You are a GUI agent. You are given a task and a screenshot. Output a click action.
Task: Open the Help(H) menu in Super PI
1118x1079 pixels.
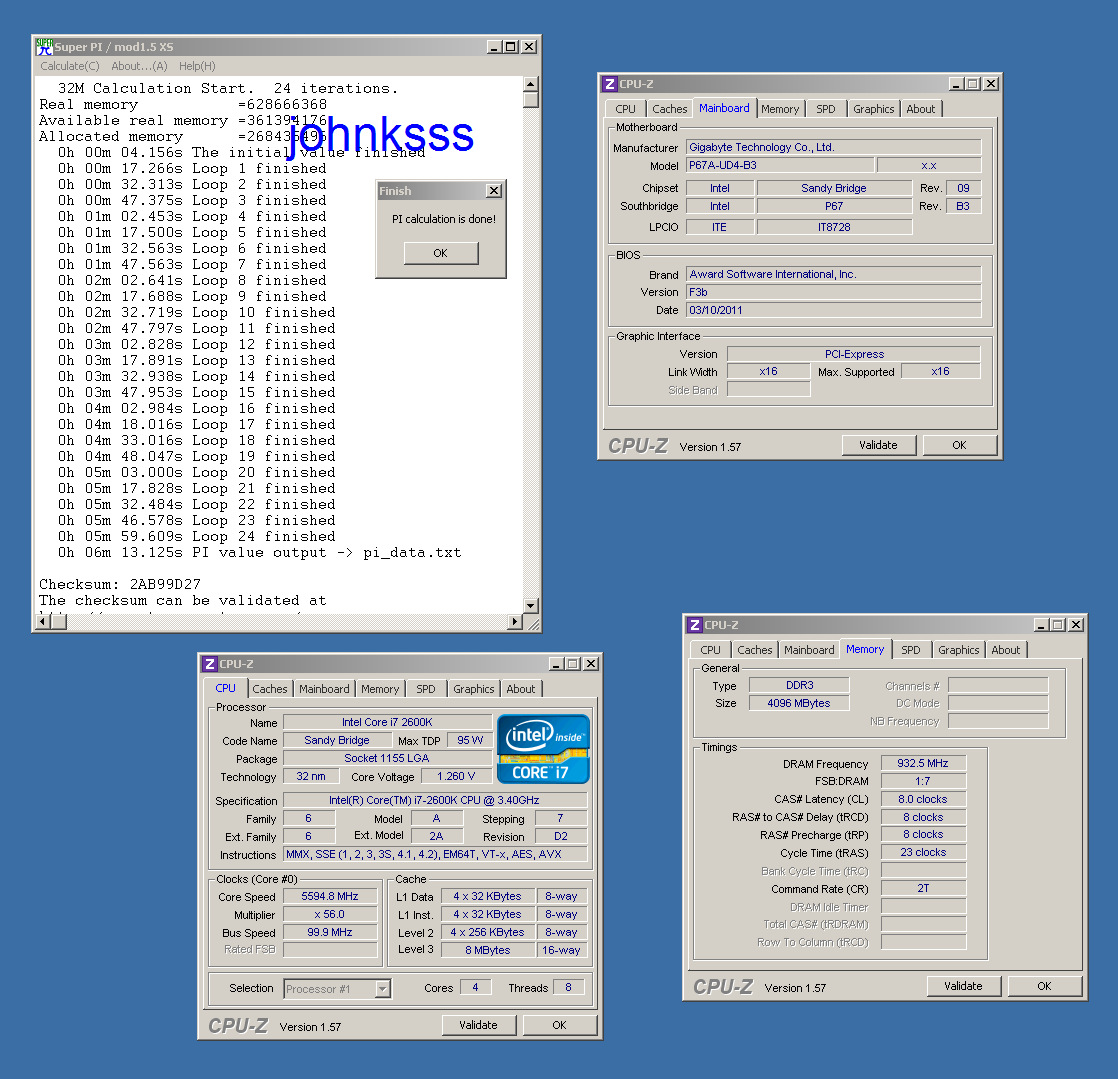tap(197, 66)
